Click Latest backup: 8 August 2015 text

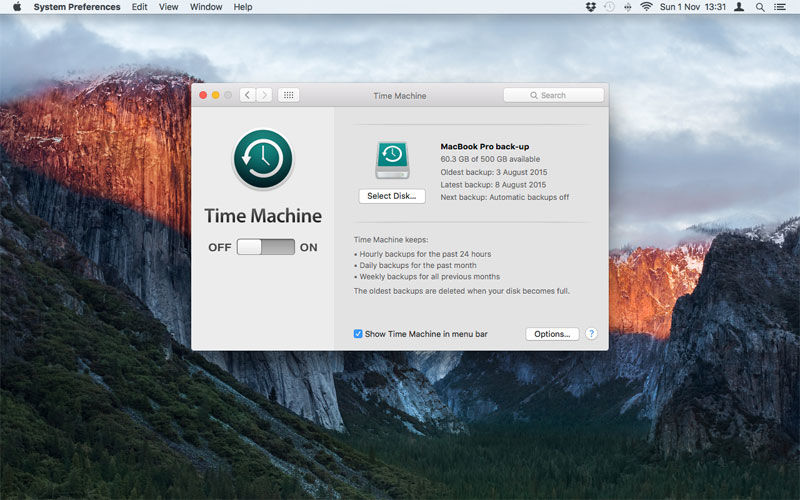point(493,185)
